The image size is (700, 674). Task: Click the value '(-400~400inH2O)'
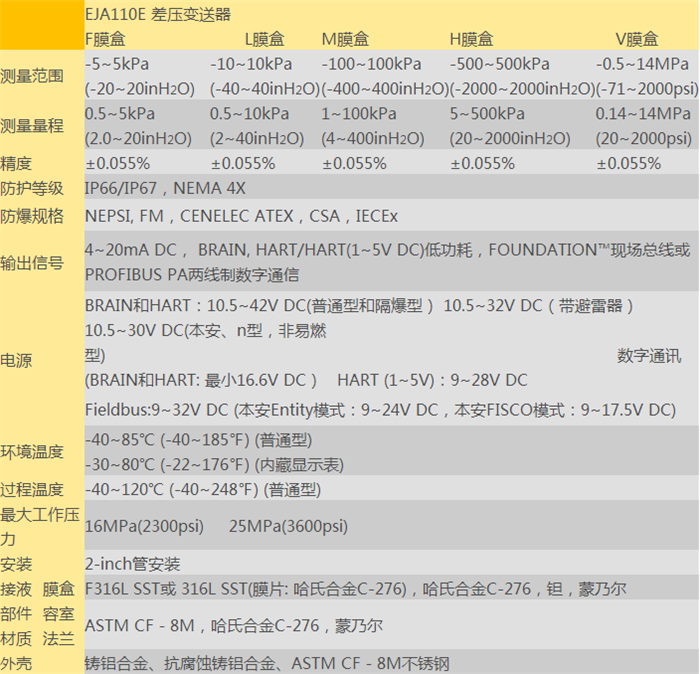pos(385,89)
